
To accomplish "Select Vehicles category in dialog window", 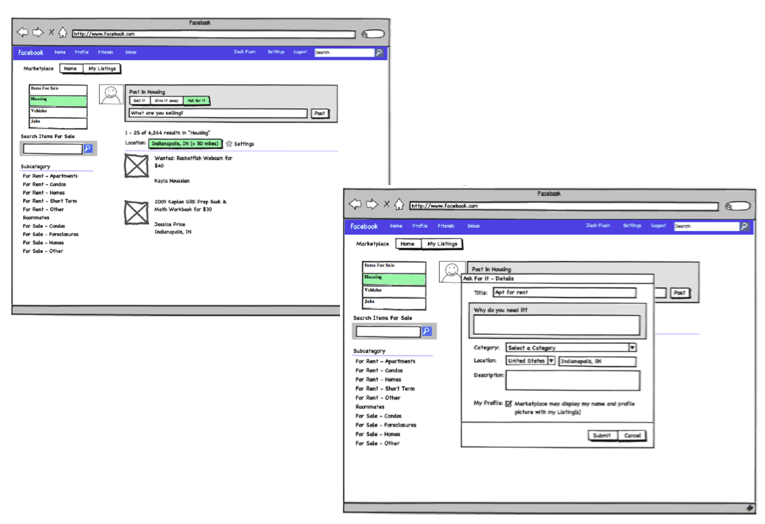I will 394,292.
